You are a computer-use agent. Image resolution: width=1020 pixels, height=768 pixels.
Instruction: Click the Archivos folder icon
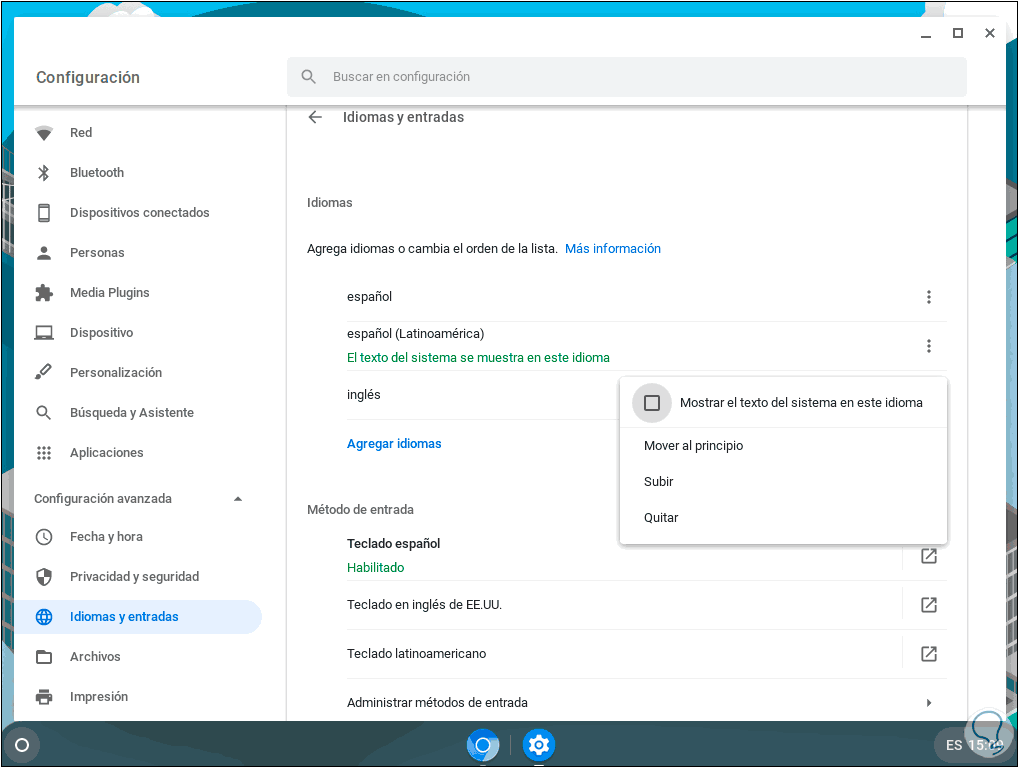(44, 657)
